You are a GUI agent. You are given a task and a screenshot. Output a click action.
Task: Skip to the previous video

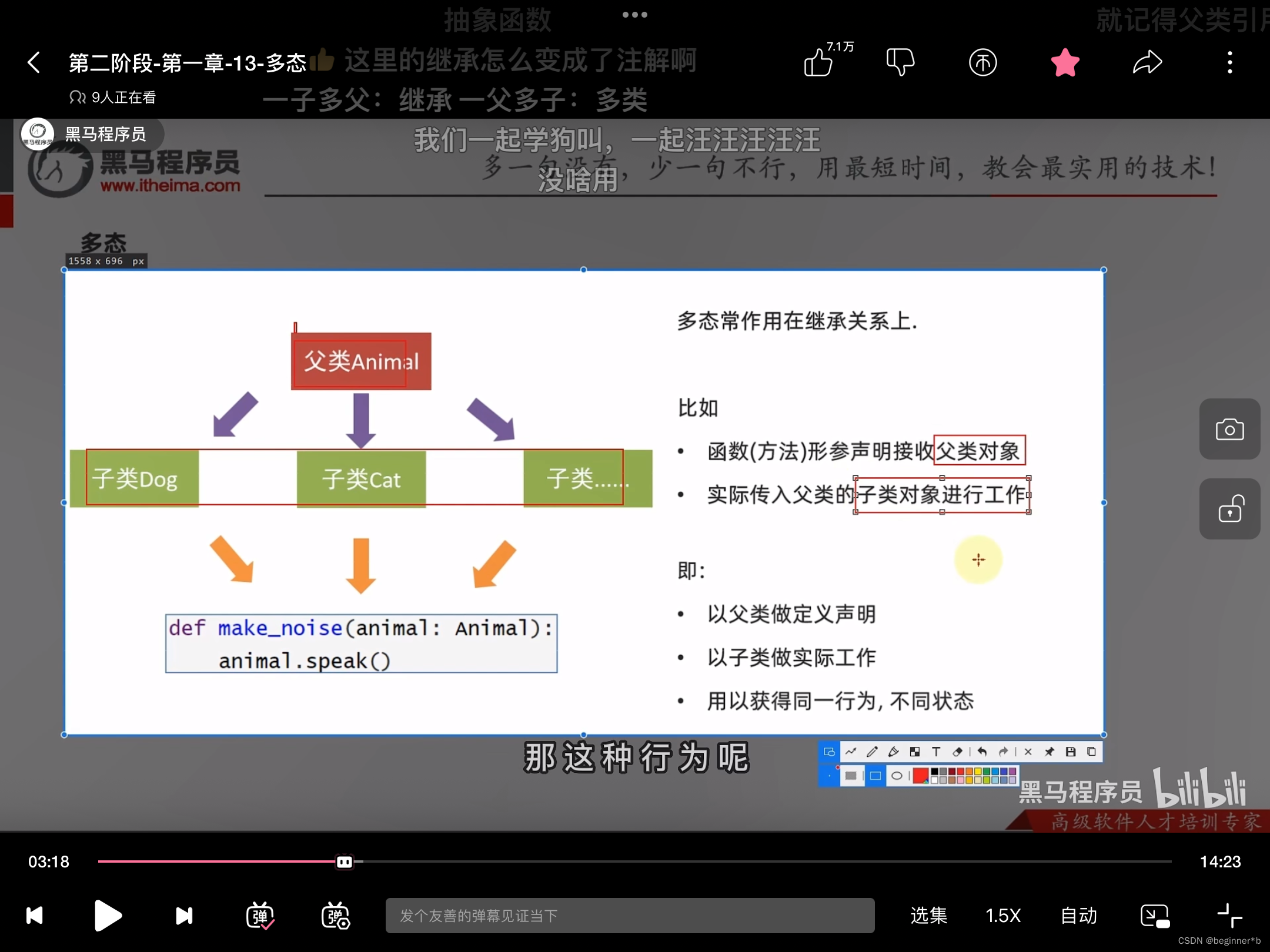[x=35, y=915]
